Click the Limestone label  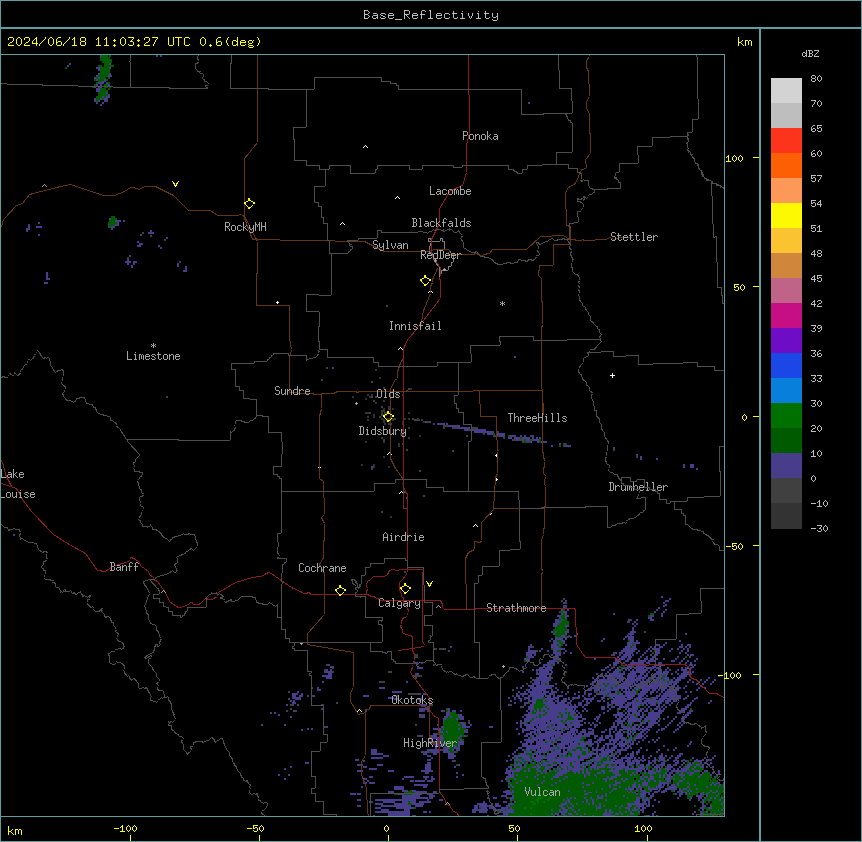pos(153,356)
